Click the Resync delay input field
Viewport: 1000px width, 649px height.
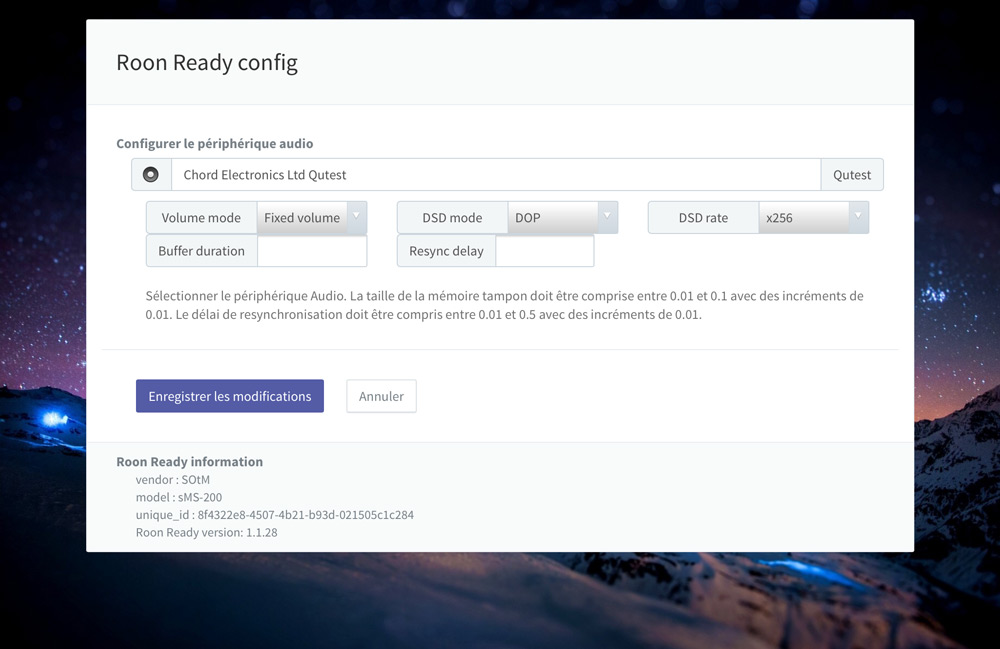click(545, 251)
